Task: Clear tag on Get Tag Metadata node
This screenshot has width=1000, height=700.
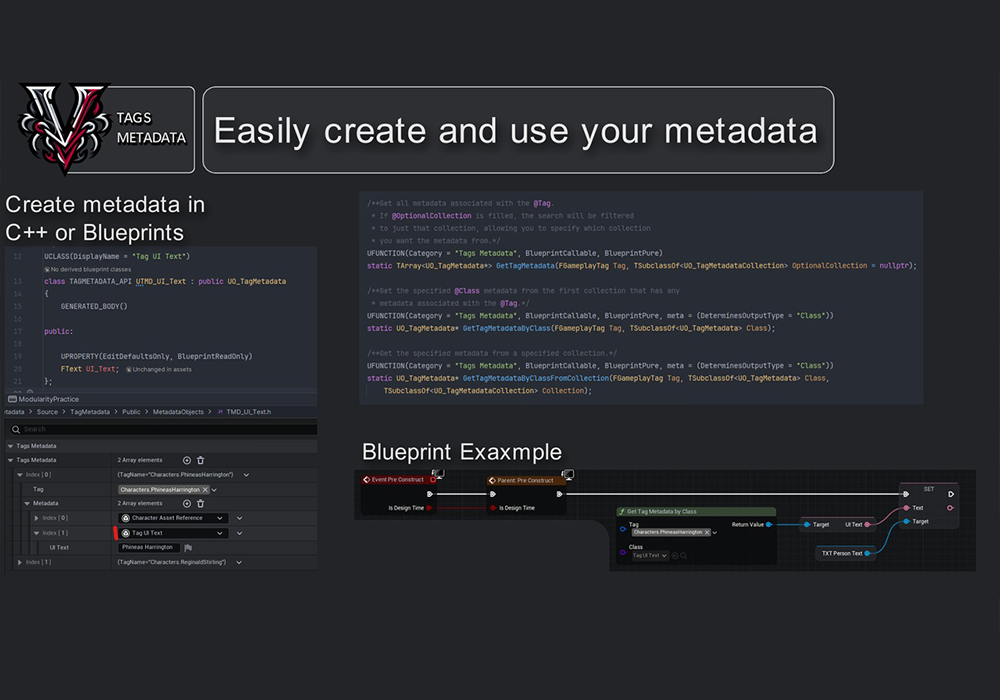Action: (706, 532)
